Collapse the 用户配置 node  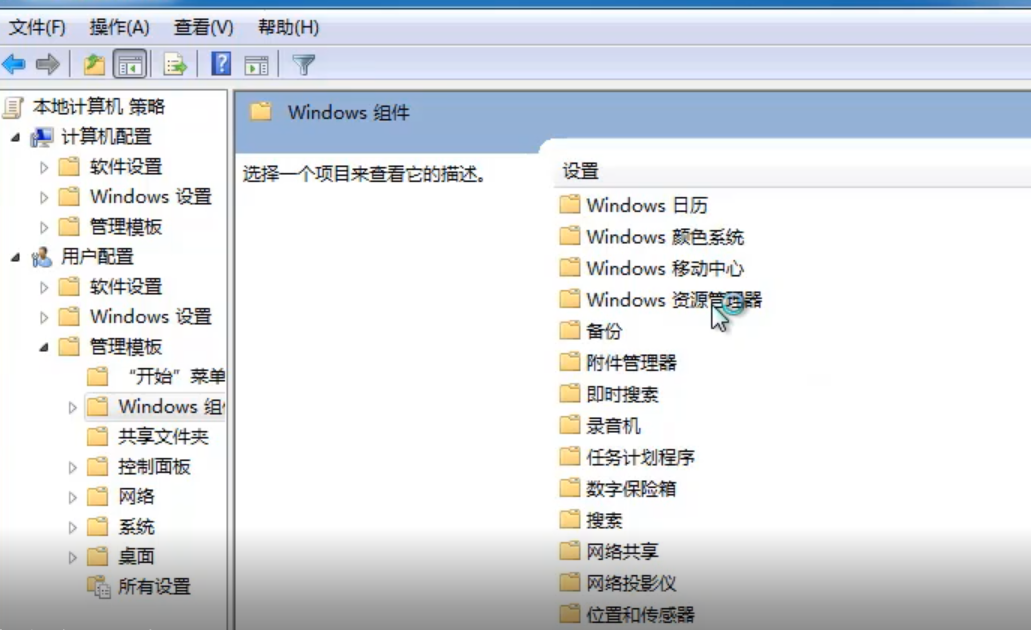pos(15,257)
